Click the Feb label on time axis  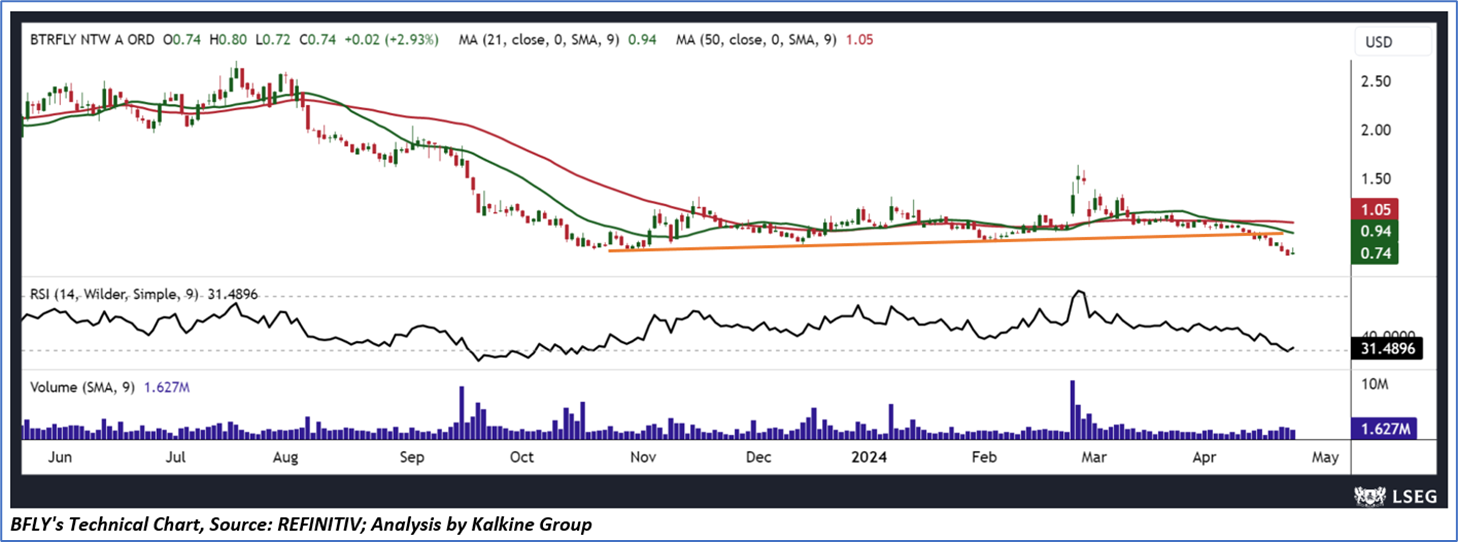click(985, 457)
